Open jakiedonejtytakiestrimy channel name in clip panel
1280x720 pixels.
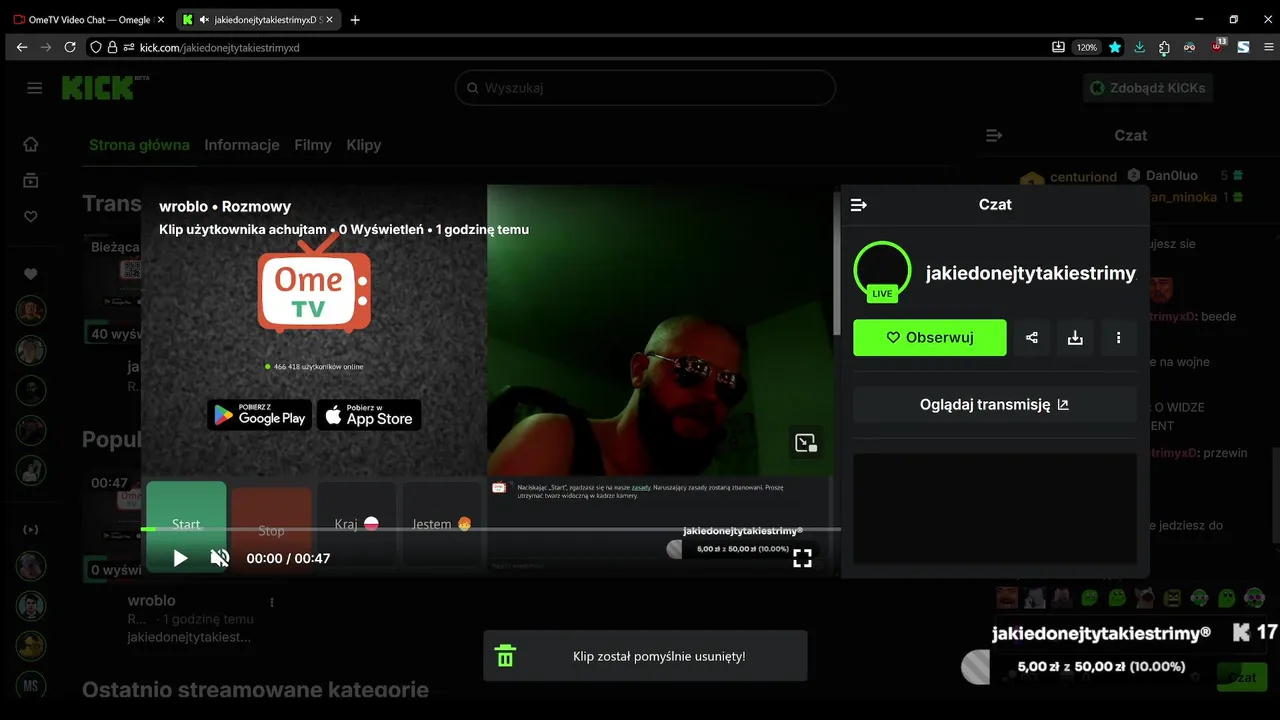(x=1031, y=273)
